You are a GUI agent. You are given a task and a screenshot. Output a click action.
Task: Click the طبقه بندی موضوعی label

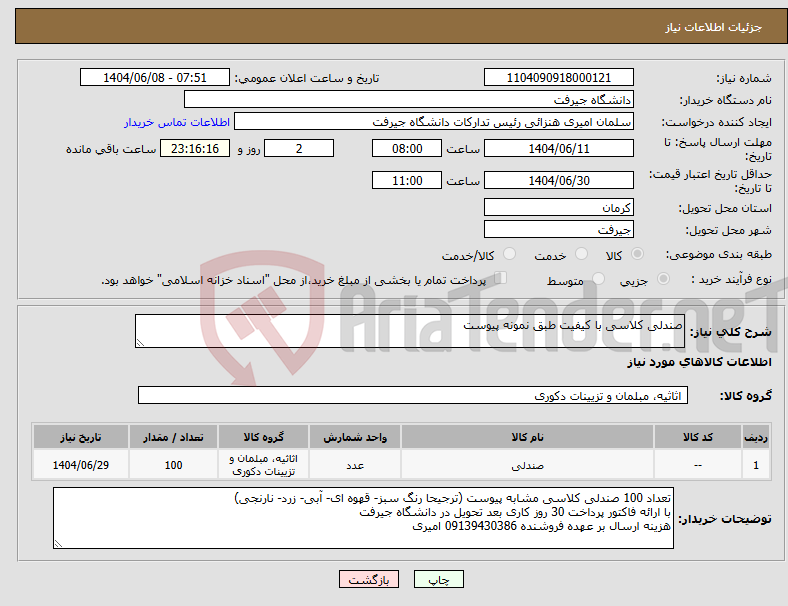coord(719,254)
